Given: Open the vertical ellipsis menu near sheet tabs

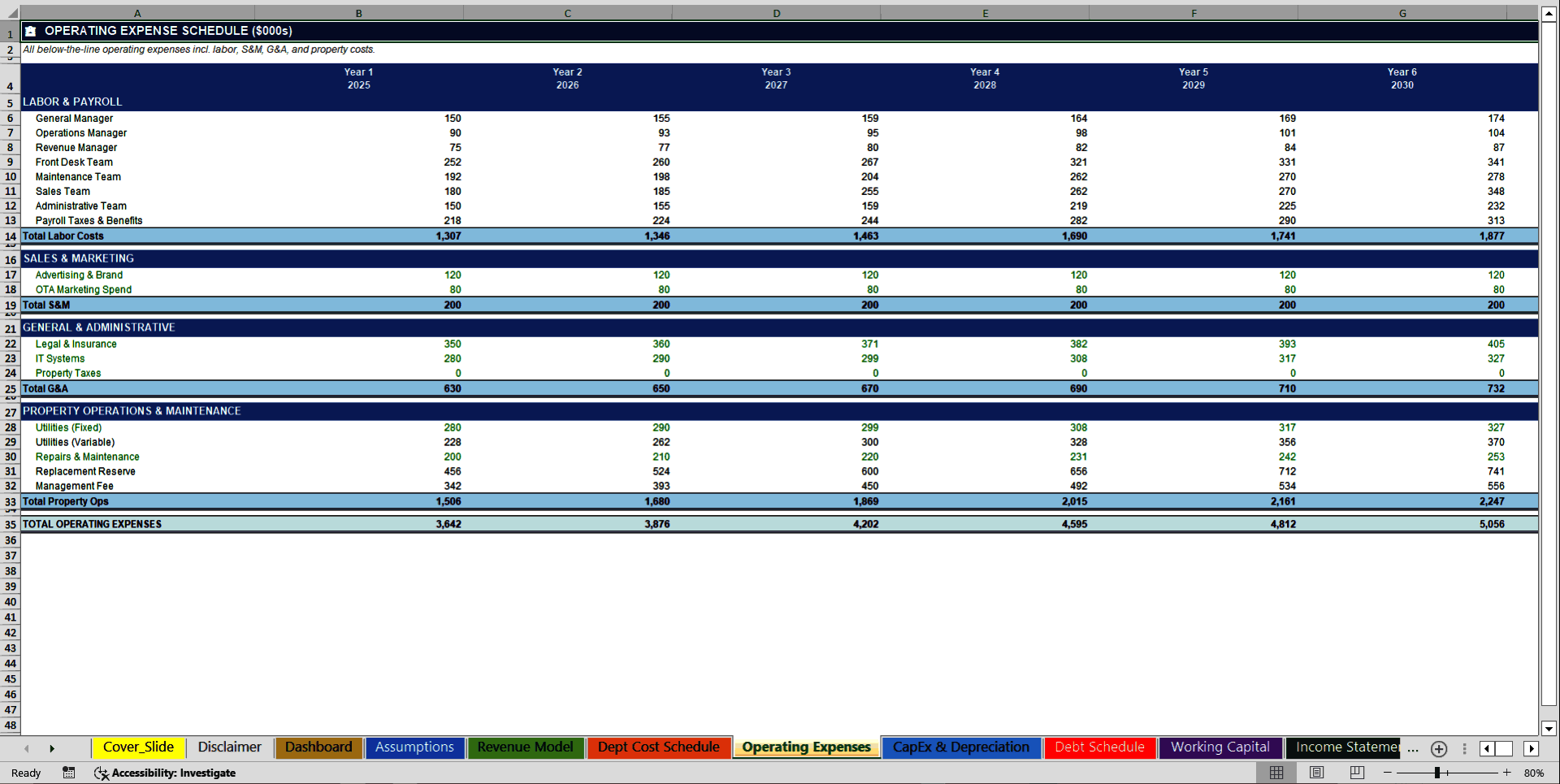Looking at the screenshot, I should (x=1464, y=749).
